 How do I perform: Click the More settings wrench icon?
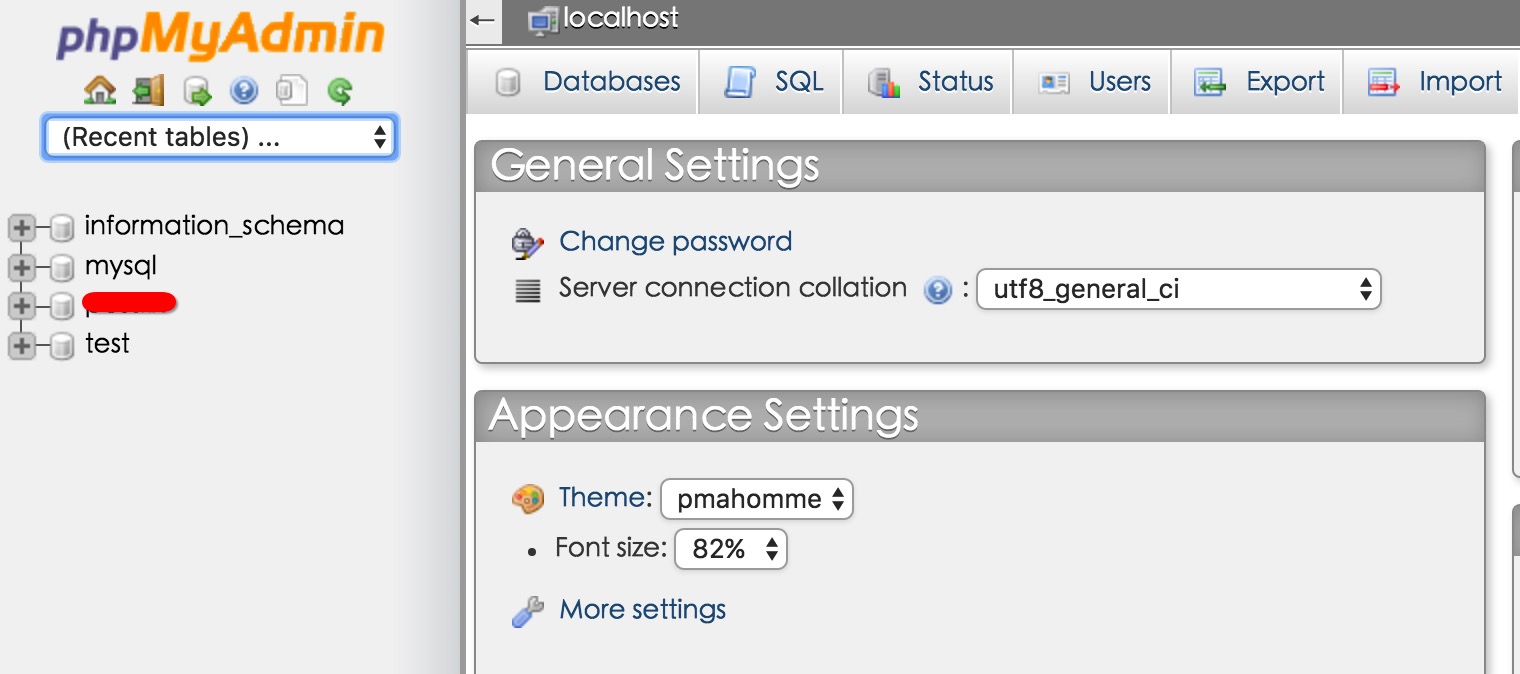tap(528, 611)
